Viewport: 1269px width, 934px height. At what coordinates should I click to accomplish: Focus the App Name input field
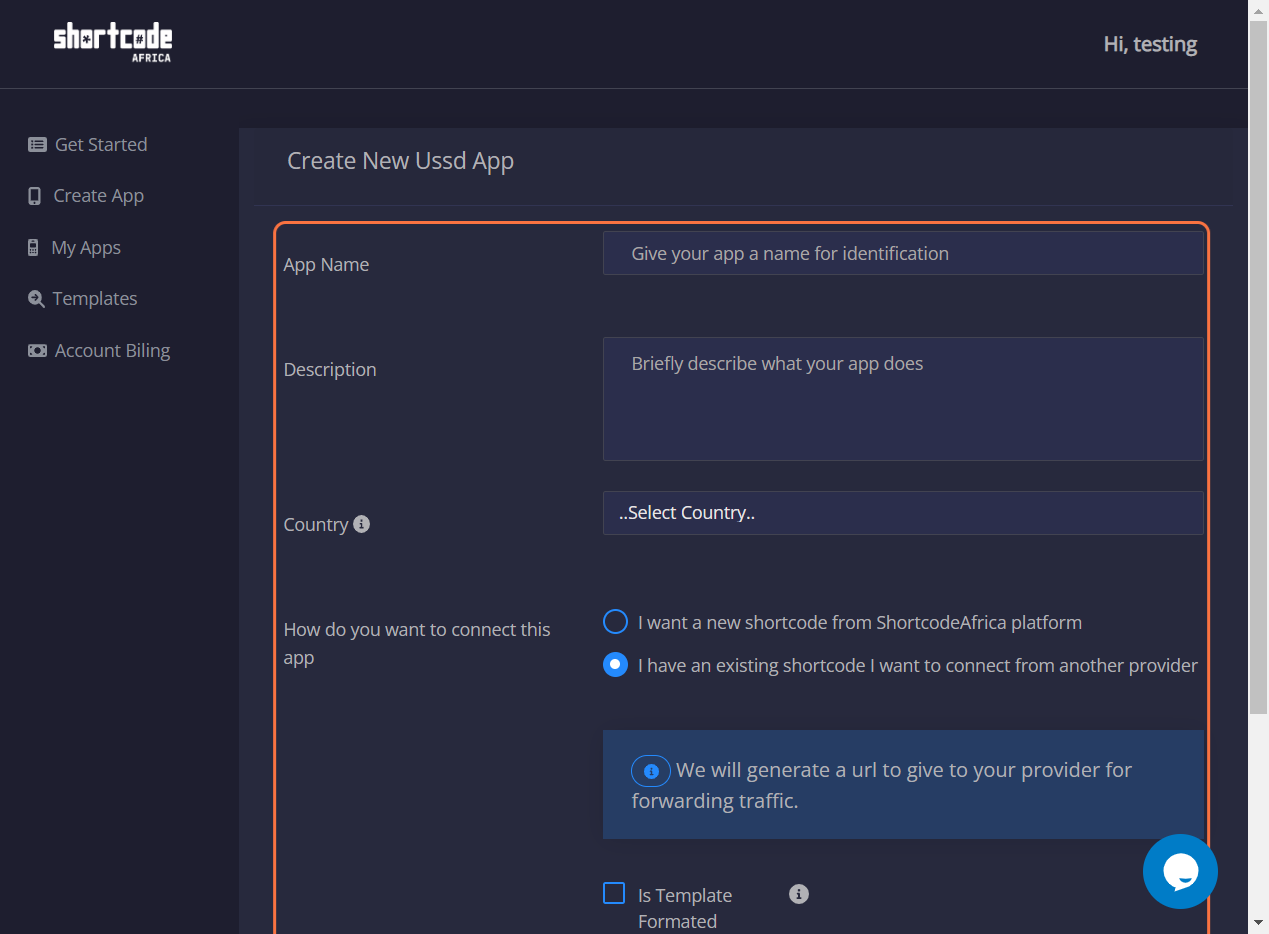(x=903, y=253)
